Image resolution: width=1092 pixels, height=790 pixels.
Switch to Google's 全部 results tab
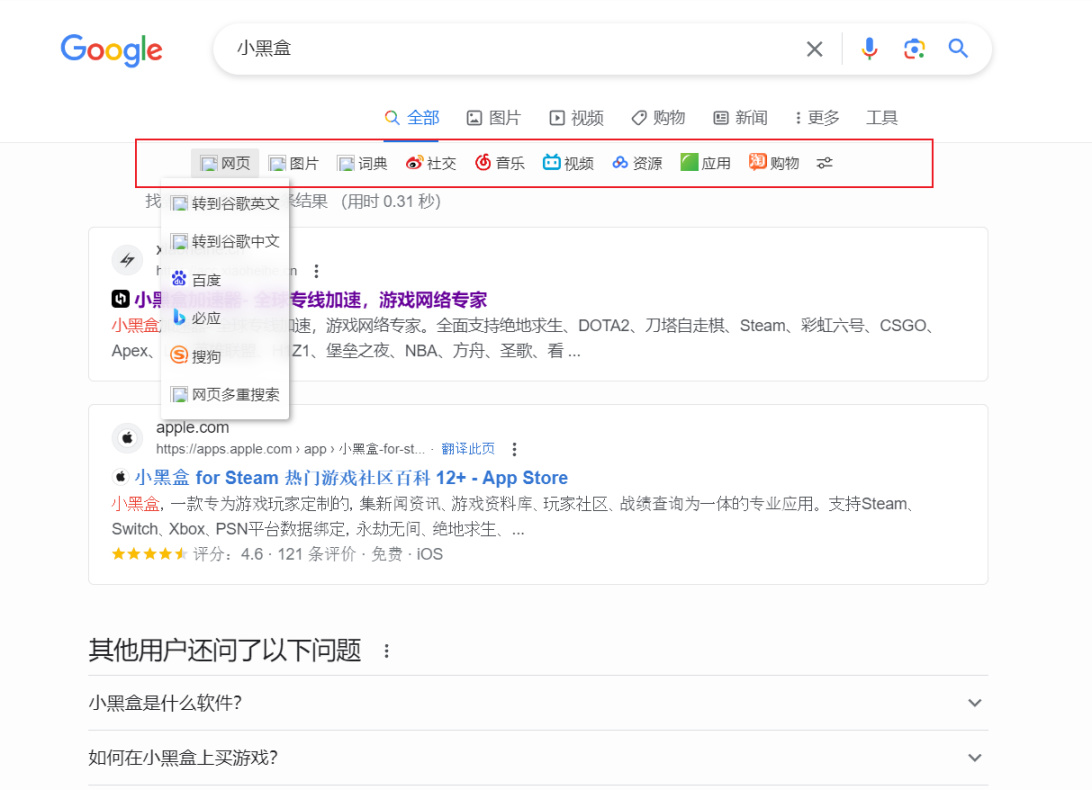(x=412, y=118)
